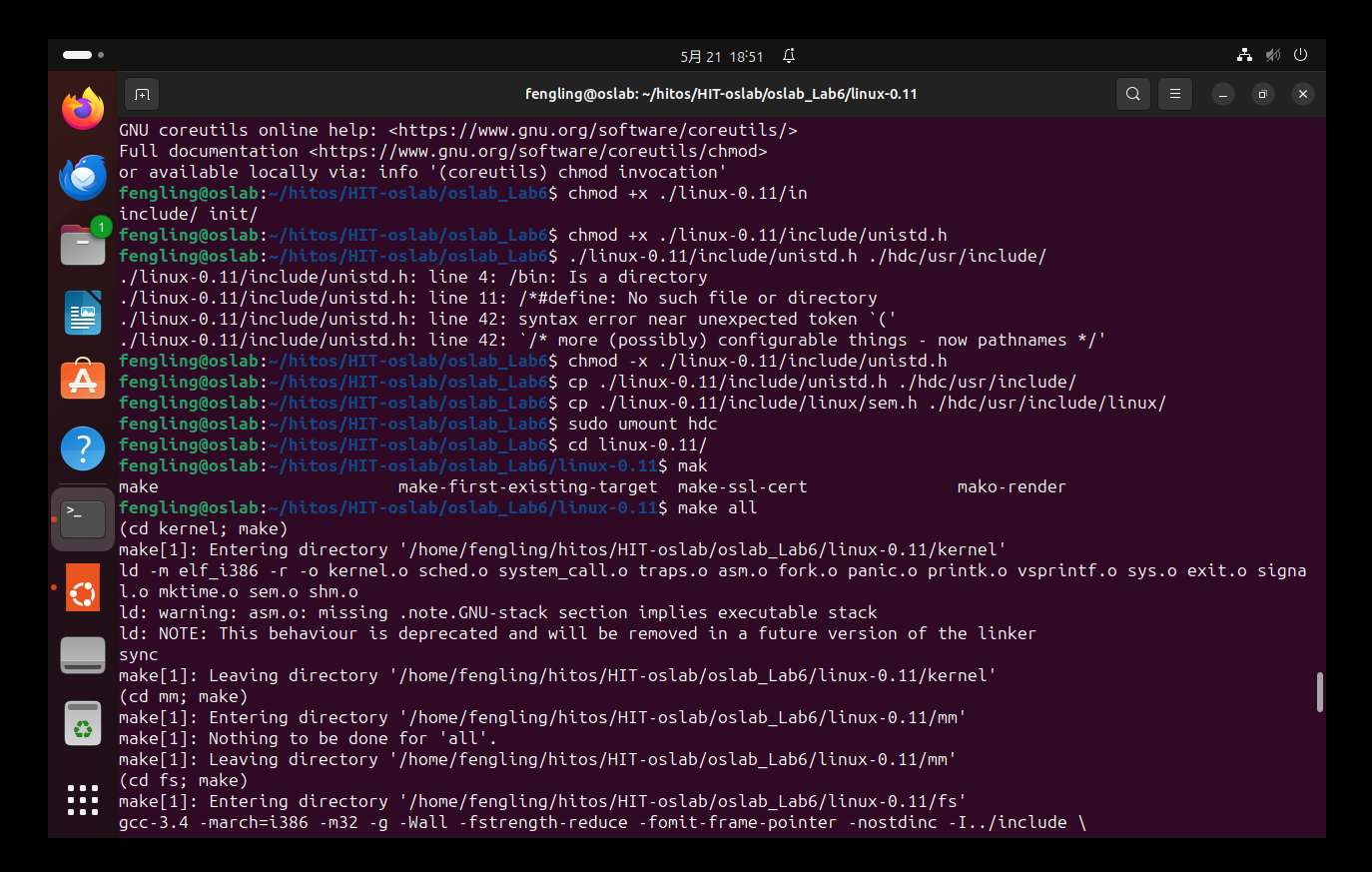Launch LibreOffice Writer from the dock
Screen dimensions: 1372x872
click(83, 314)
